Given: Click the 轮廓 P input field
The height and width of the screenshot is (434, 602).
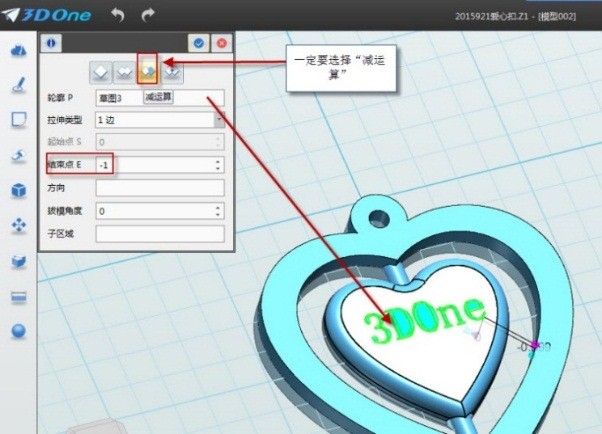Looking at the screenshot, I should tap(118, 97).
